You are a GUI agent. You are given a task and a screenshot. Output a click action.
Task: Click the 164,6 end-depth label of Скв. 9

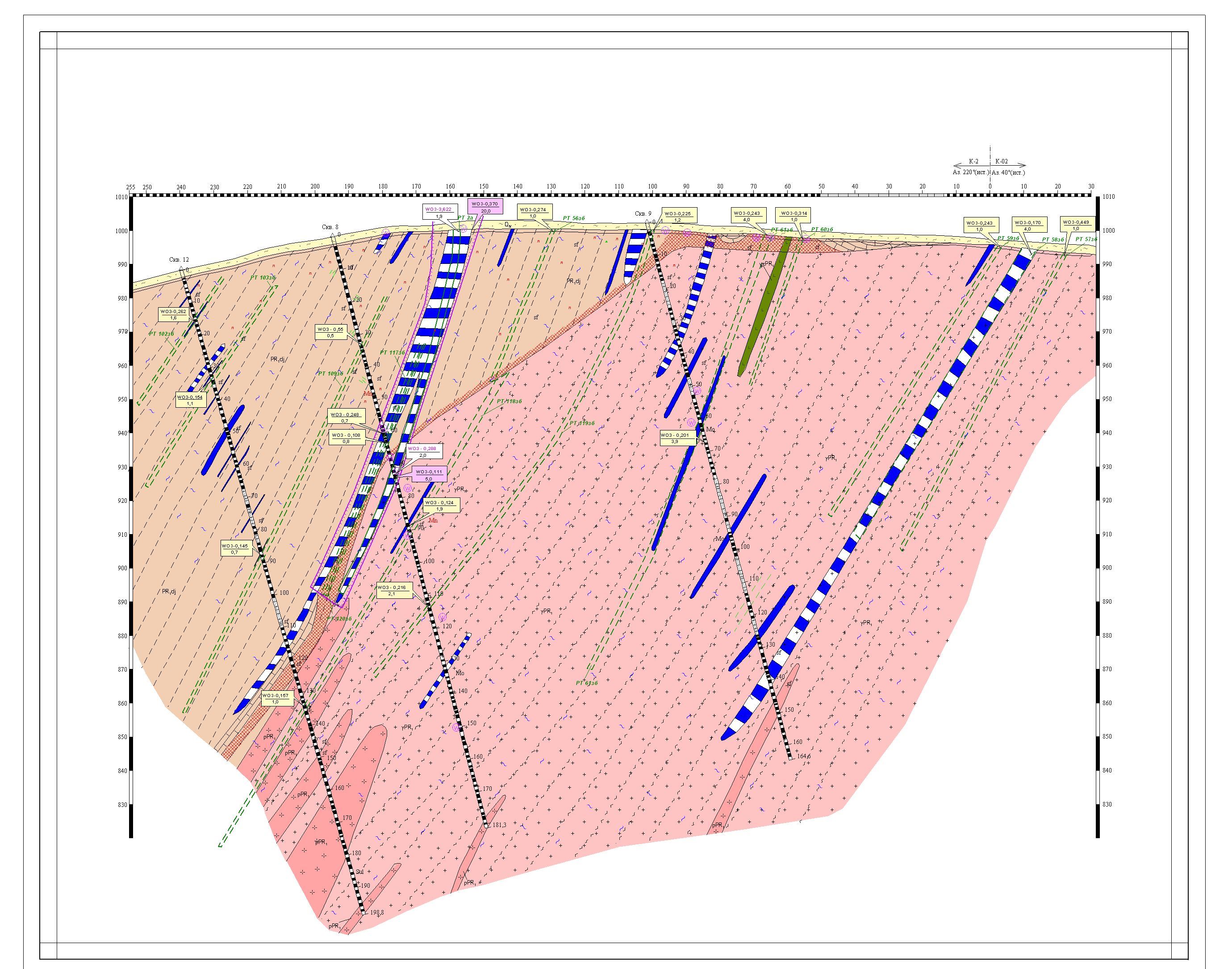click(803, 756)
